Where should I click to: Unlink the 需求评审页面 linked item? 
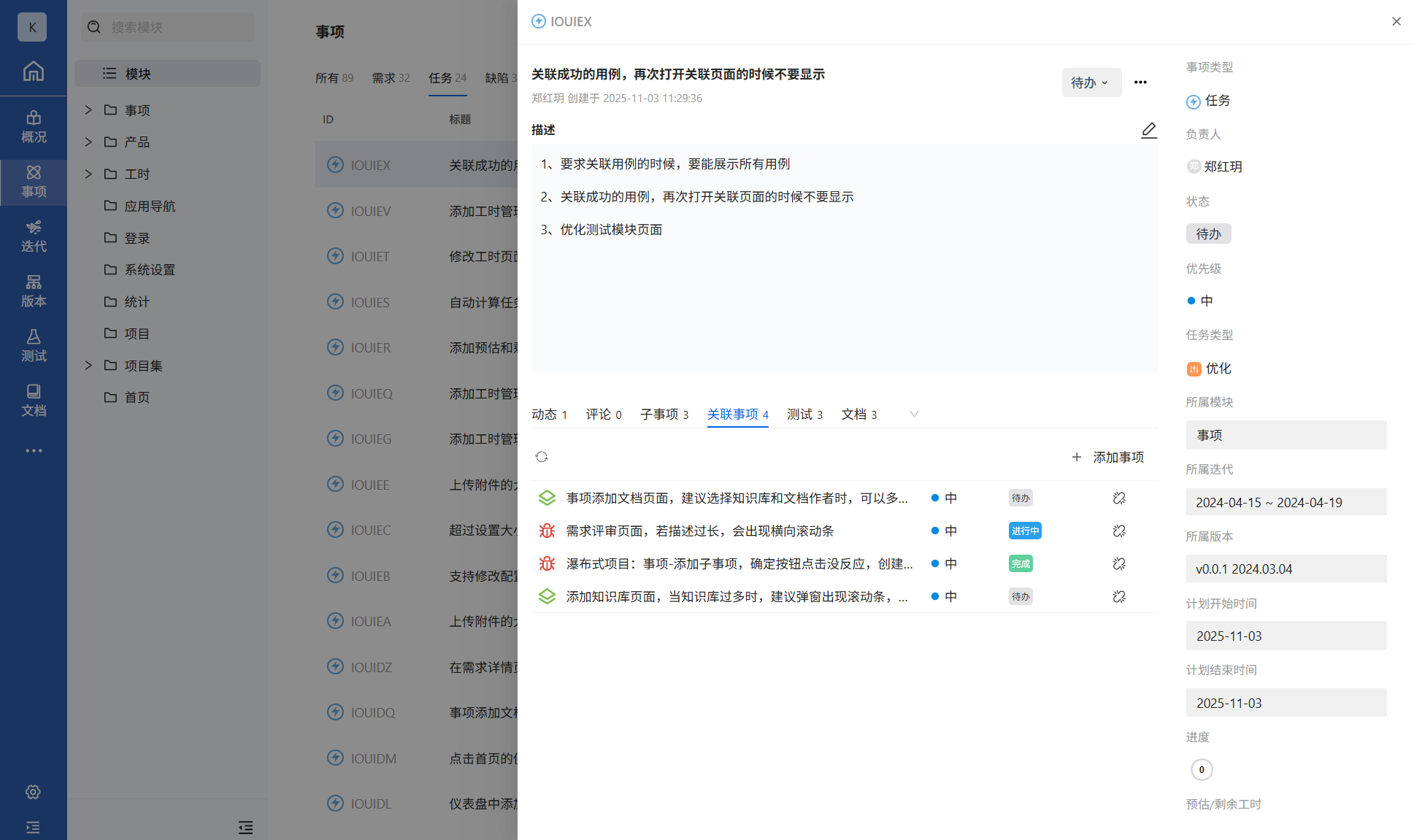(x=1118, y=531)
